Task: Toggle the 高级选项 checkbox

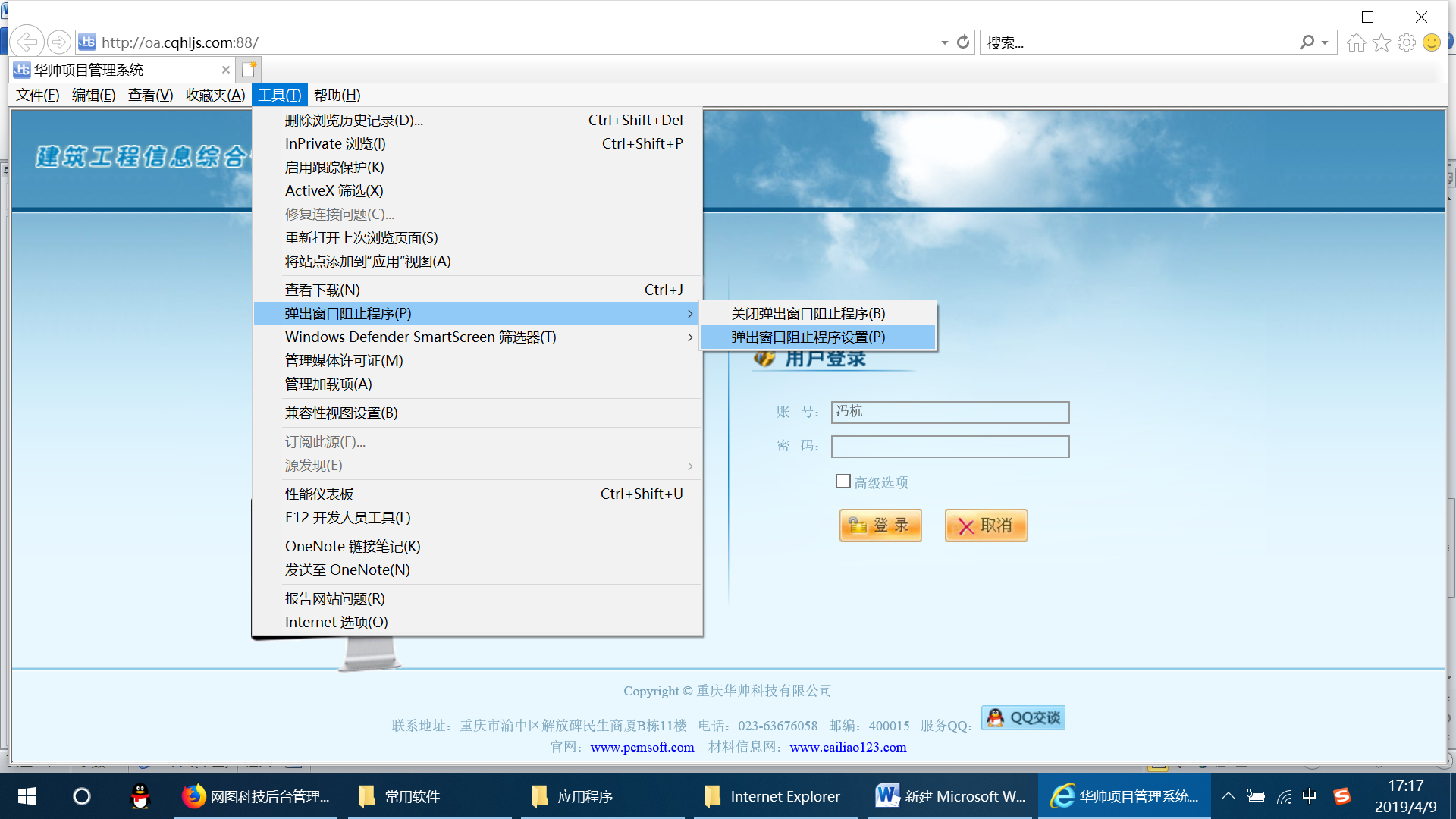Action: (x=843, y=482)
